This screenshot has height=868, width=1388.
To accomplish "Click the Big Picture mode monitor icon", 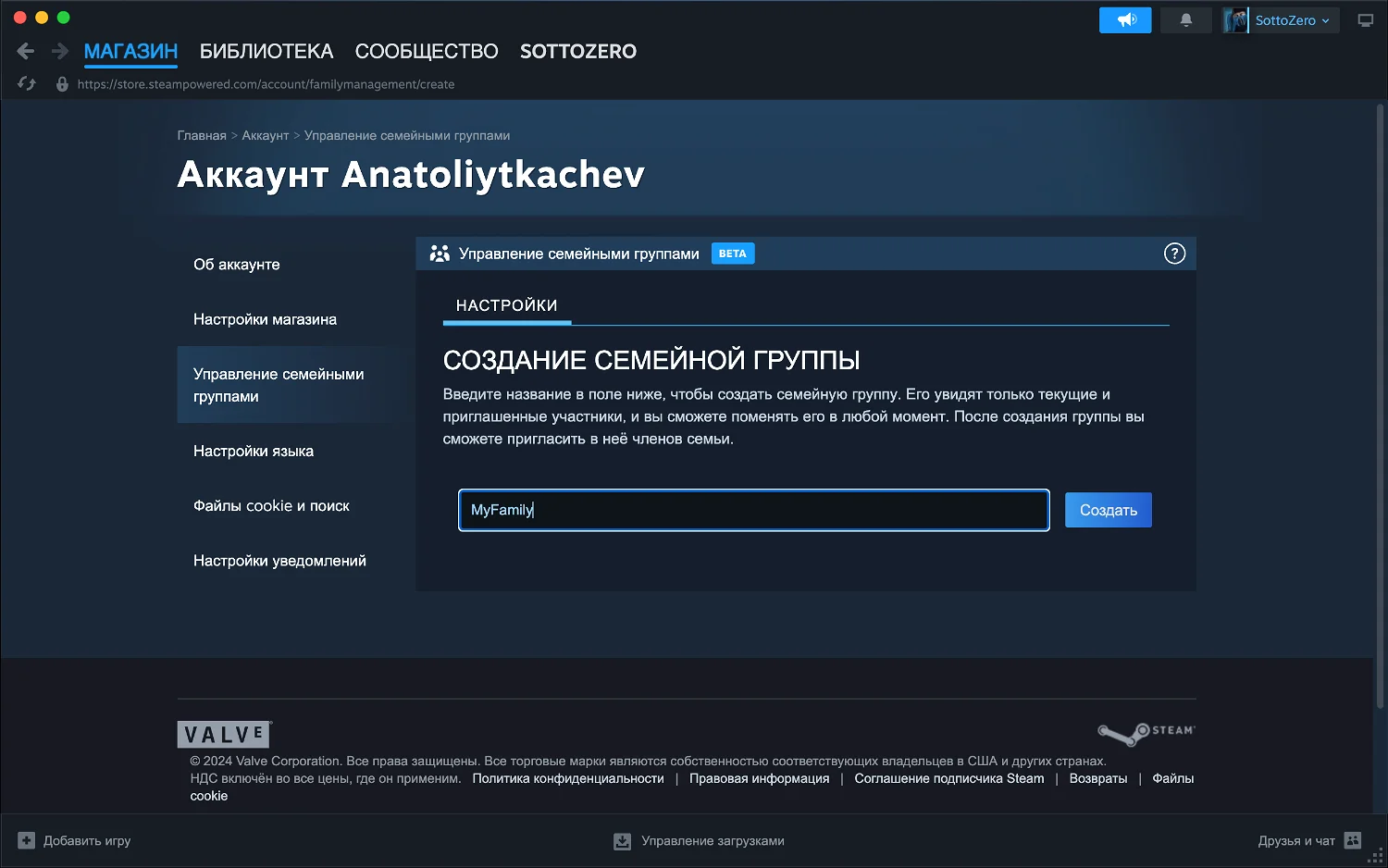I will click(1365, 20).
